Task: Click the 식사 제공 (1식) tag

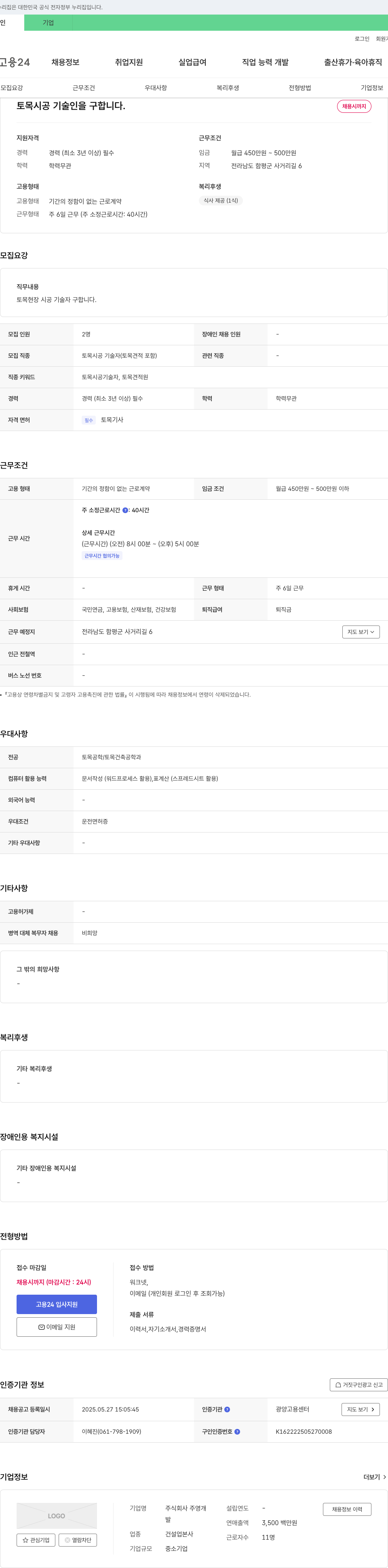Action: click(x=221, y=200)
